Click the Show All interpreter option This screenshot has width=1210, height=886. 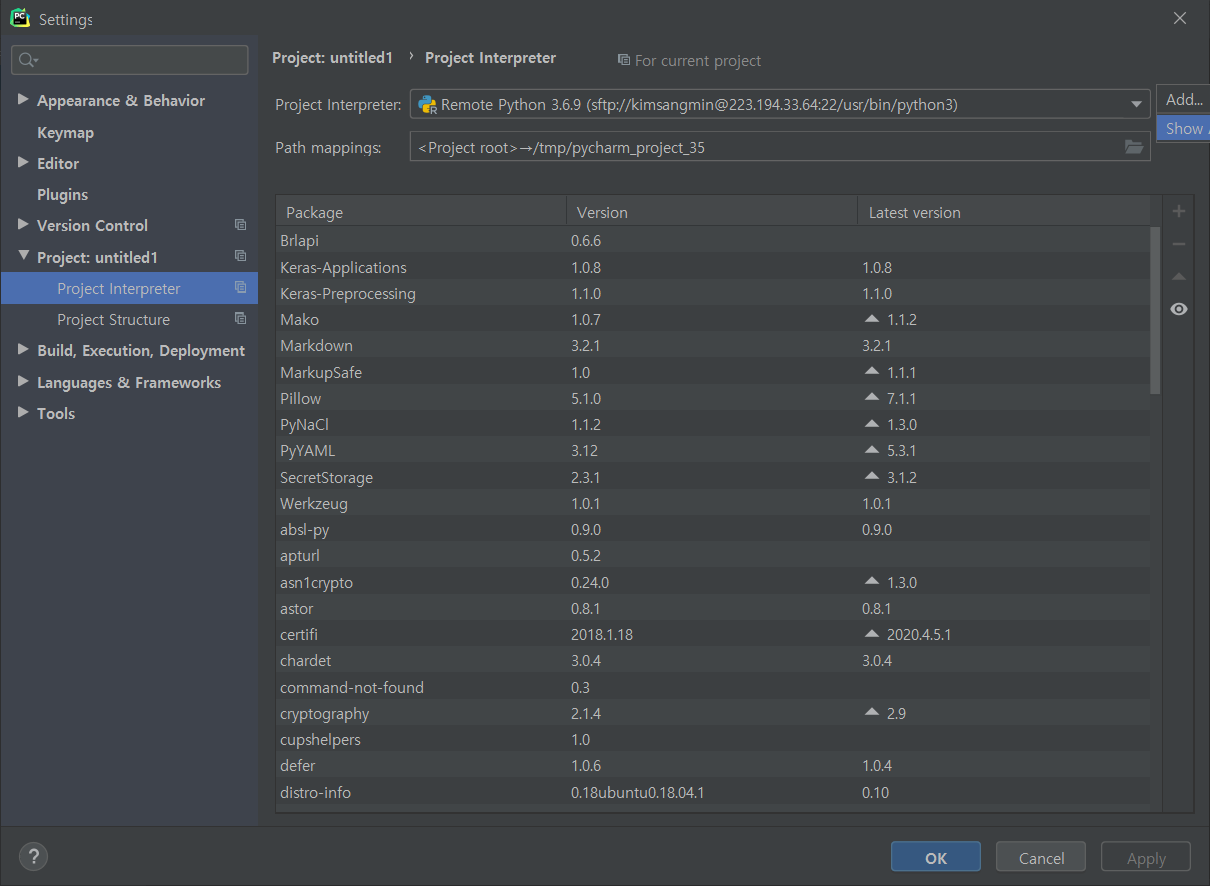pos(1183,128)
